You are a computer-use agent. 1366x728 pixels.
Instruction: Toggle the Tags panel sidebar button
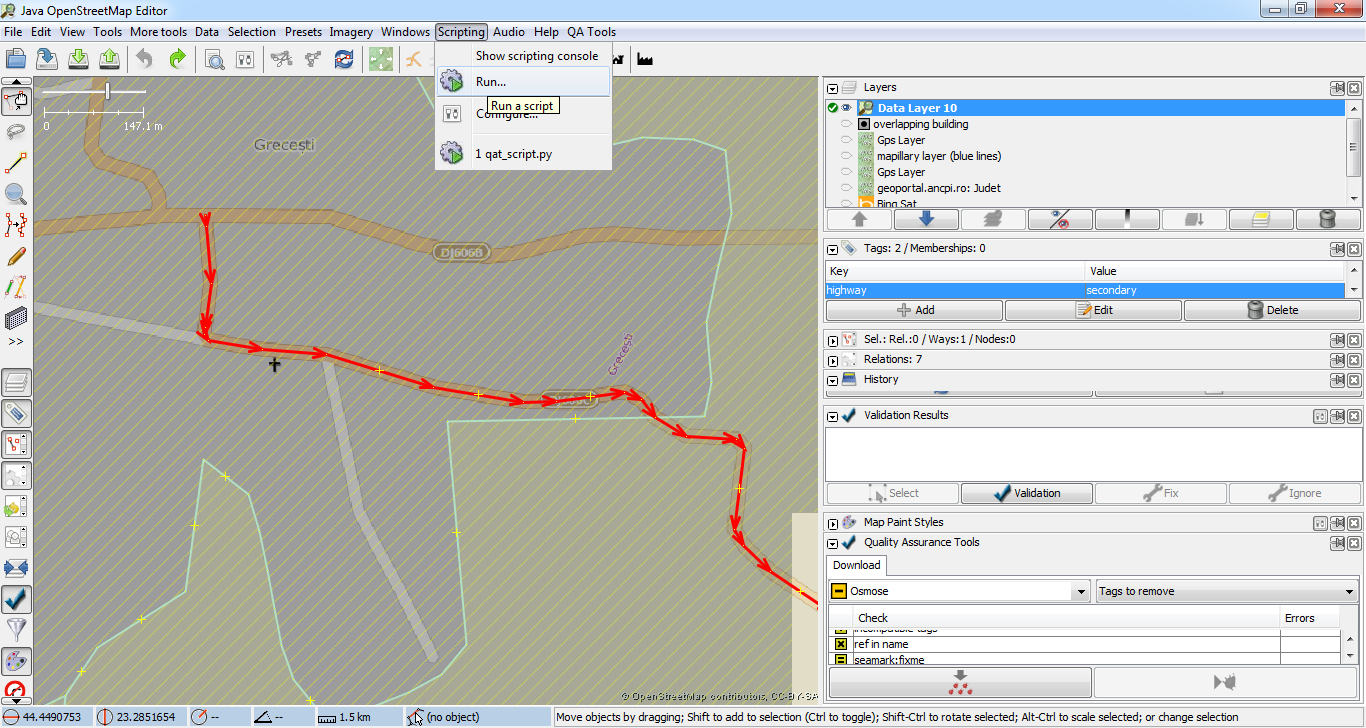[x=17, y=413]
